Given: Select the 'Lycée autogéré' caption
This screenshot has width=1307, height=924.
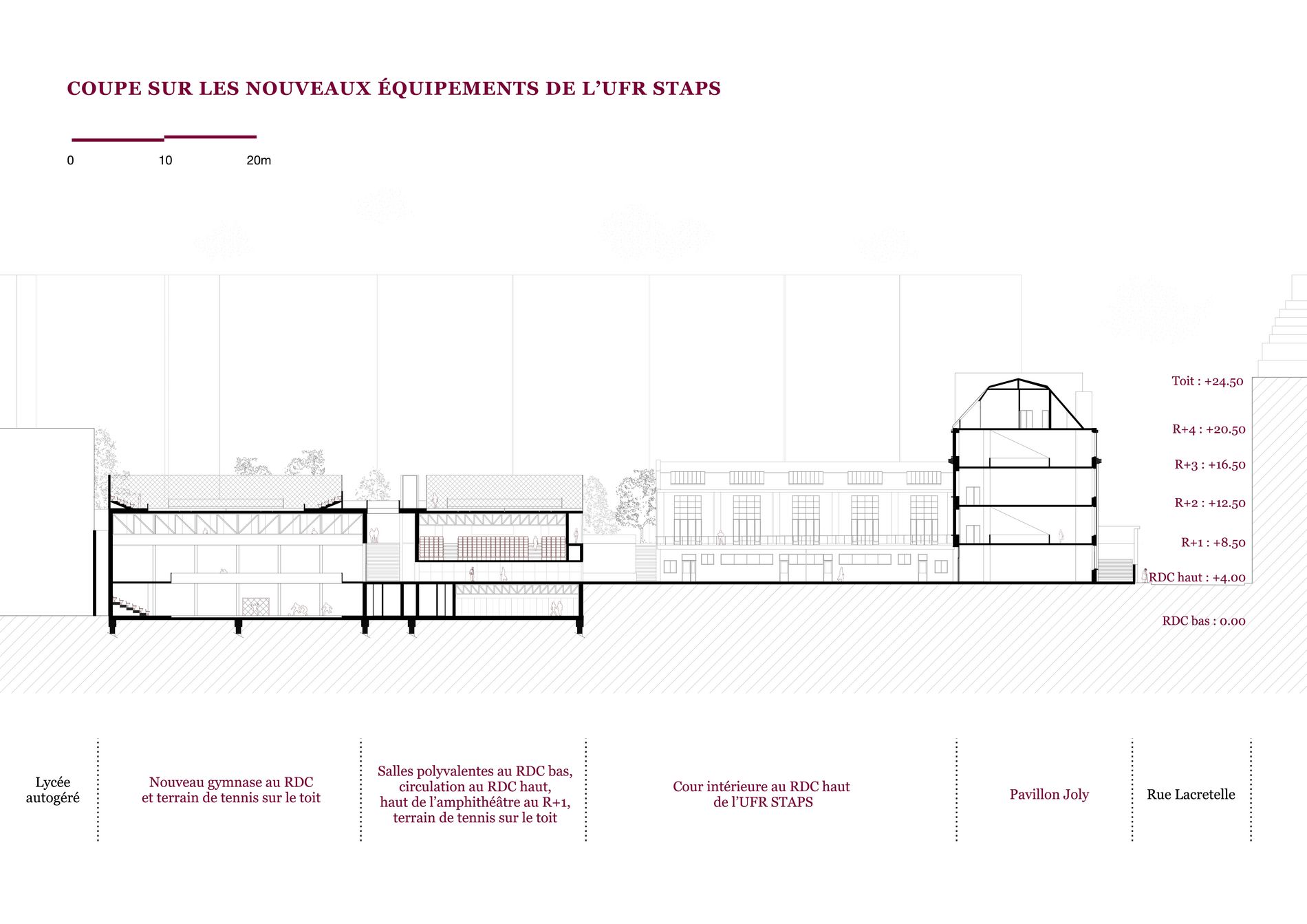Looking at the screenshot, I should click(53, 790).
